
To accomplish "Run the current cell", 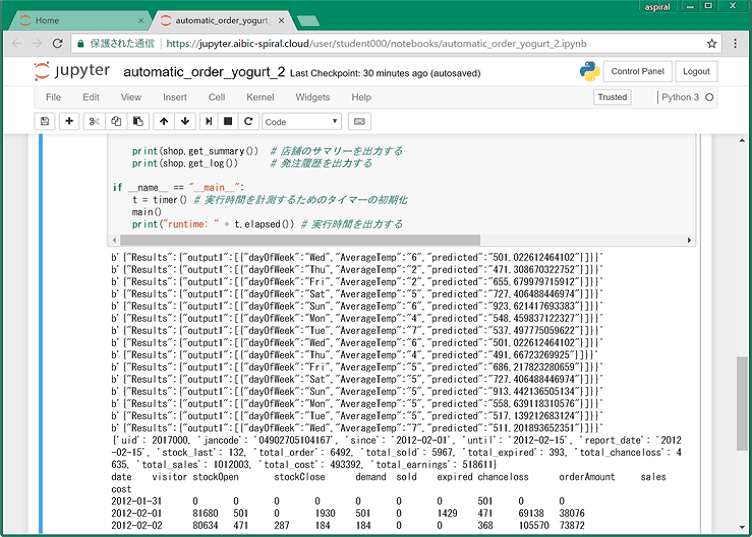I will (208, 121).
